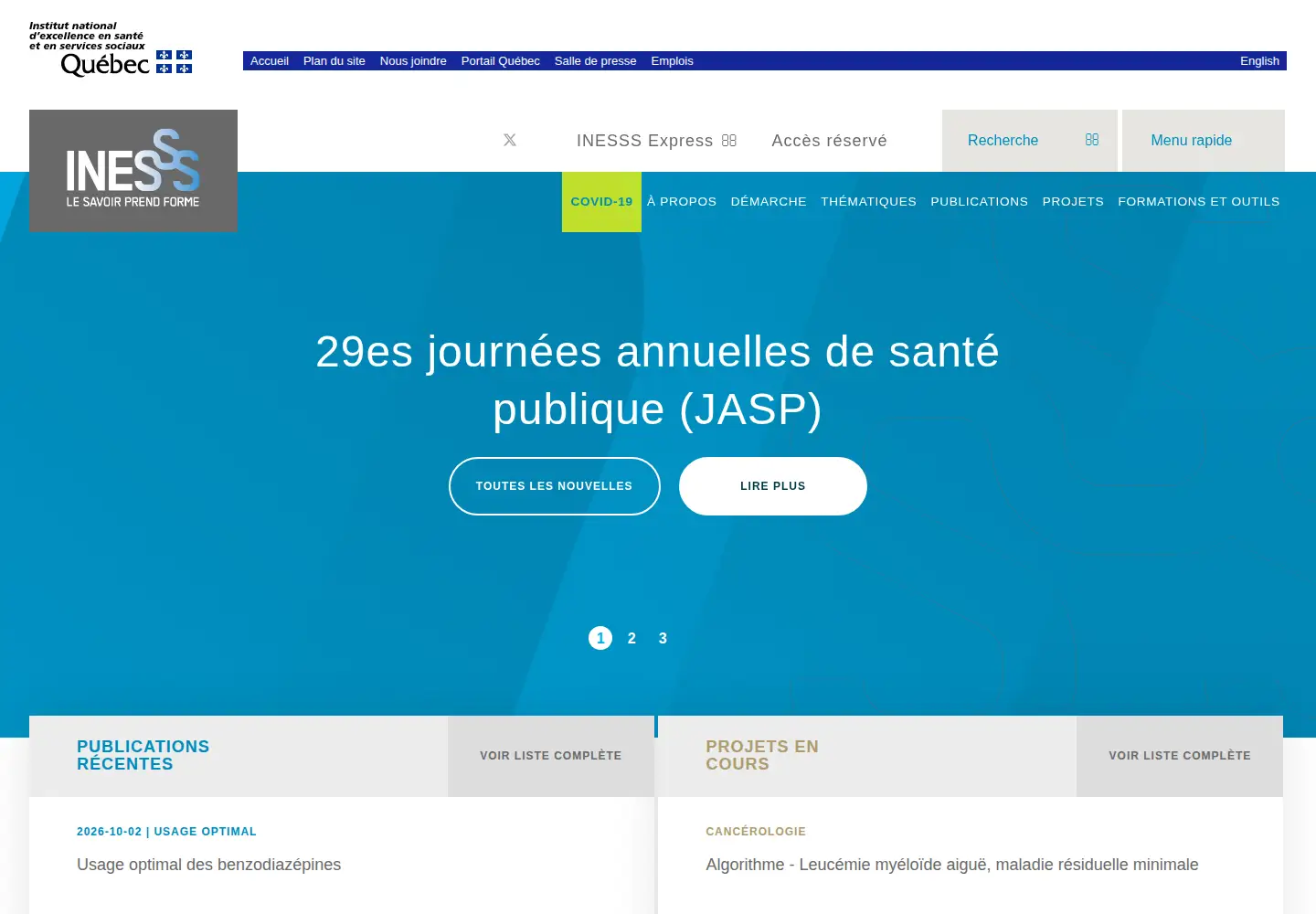View full list of Projets en cours

tap(1180, 756)
